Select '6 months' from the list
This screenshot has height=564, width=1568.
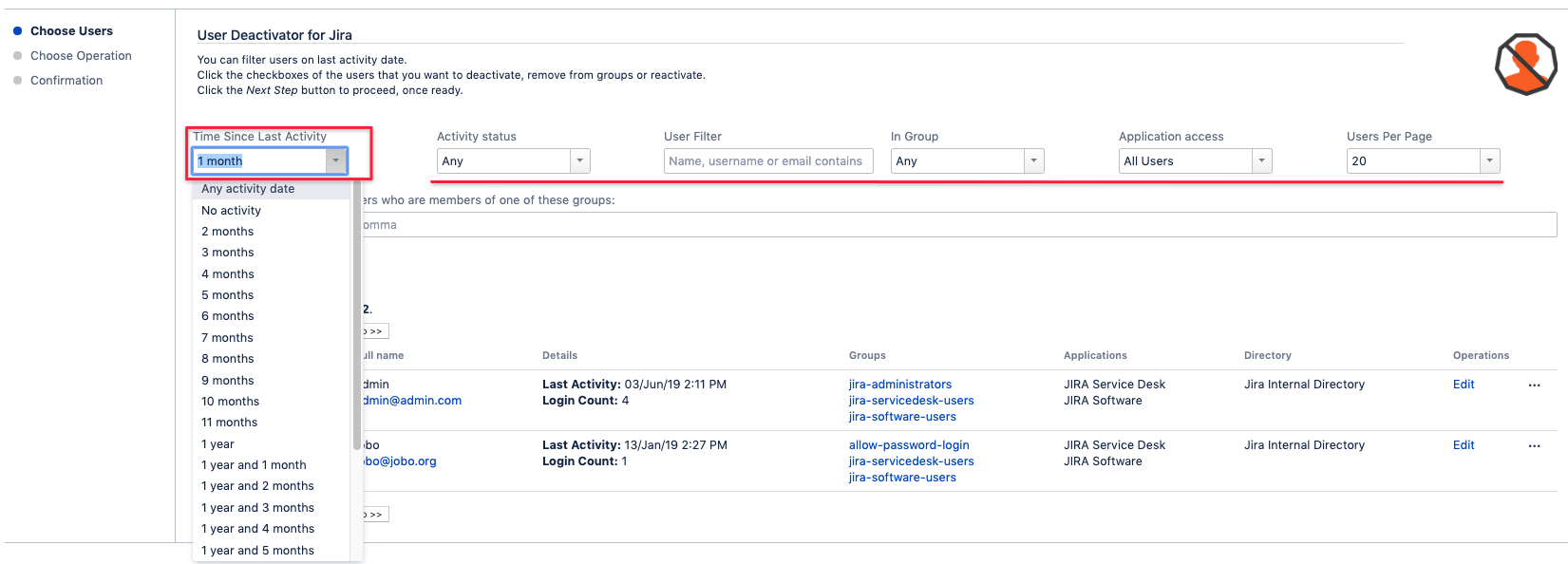[x=272, y=316]
